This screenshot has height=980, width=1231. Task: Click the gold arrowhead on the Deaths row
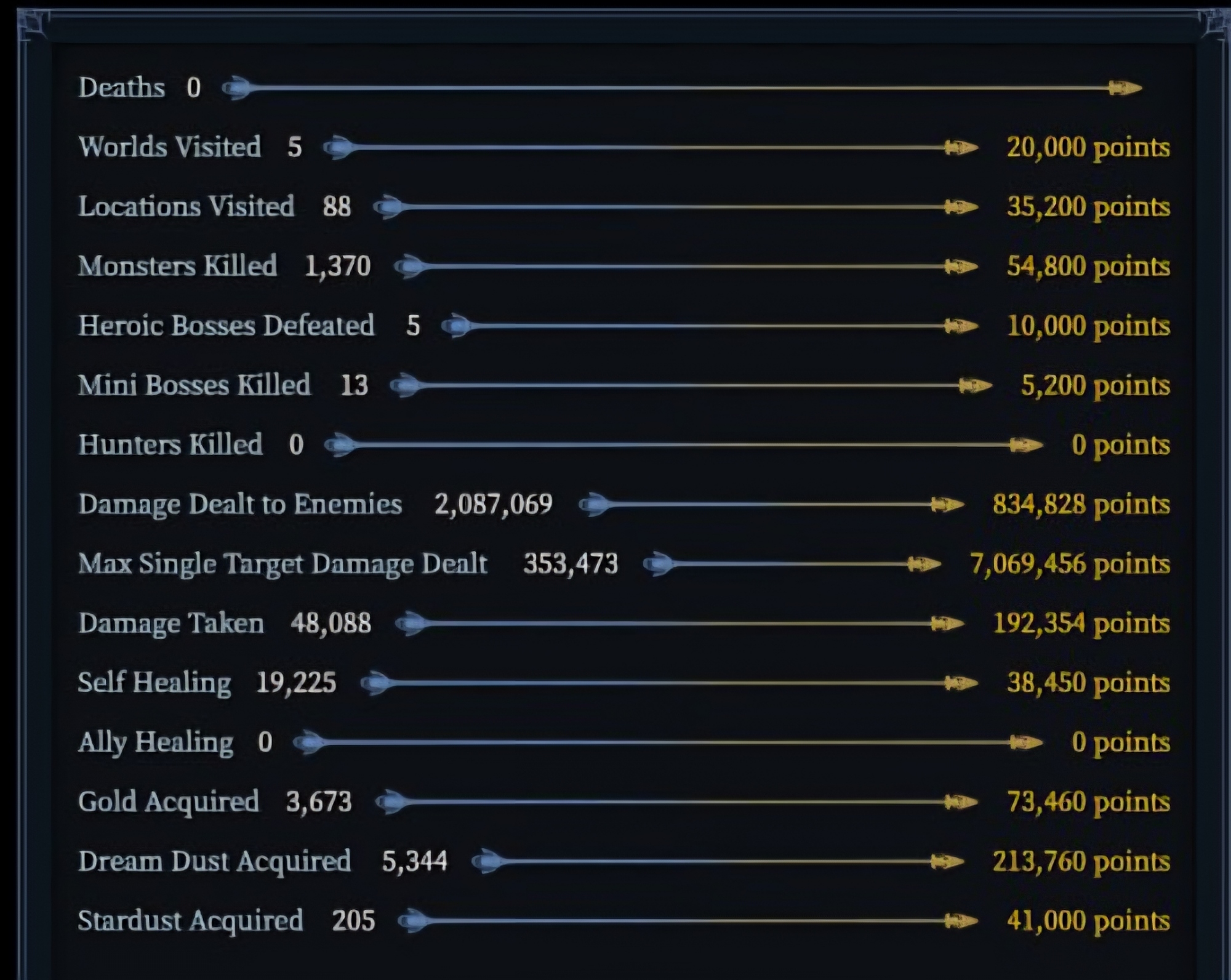[1125, 89]
